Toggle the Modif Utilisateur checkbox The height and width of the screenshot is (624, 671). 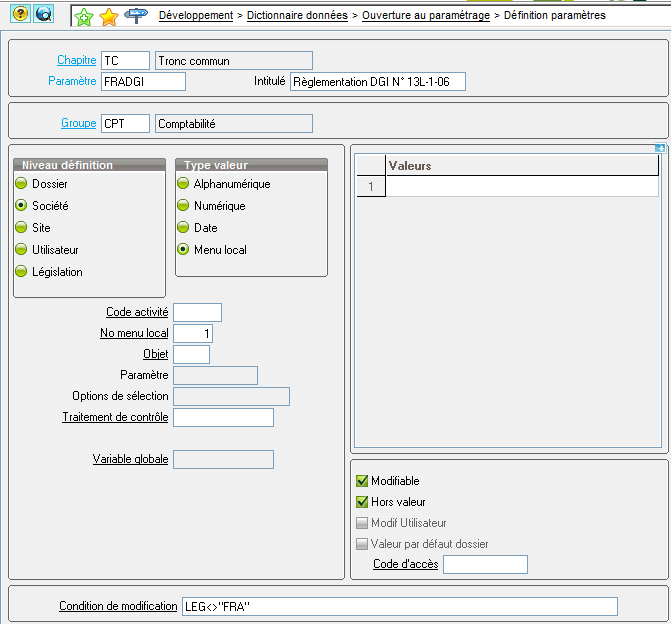pos(362,523)
